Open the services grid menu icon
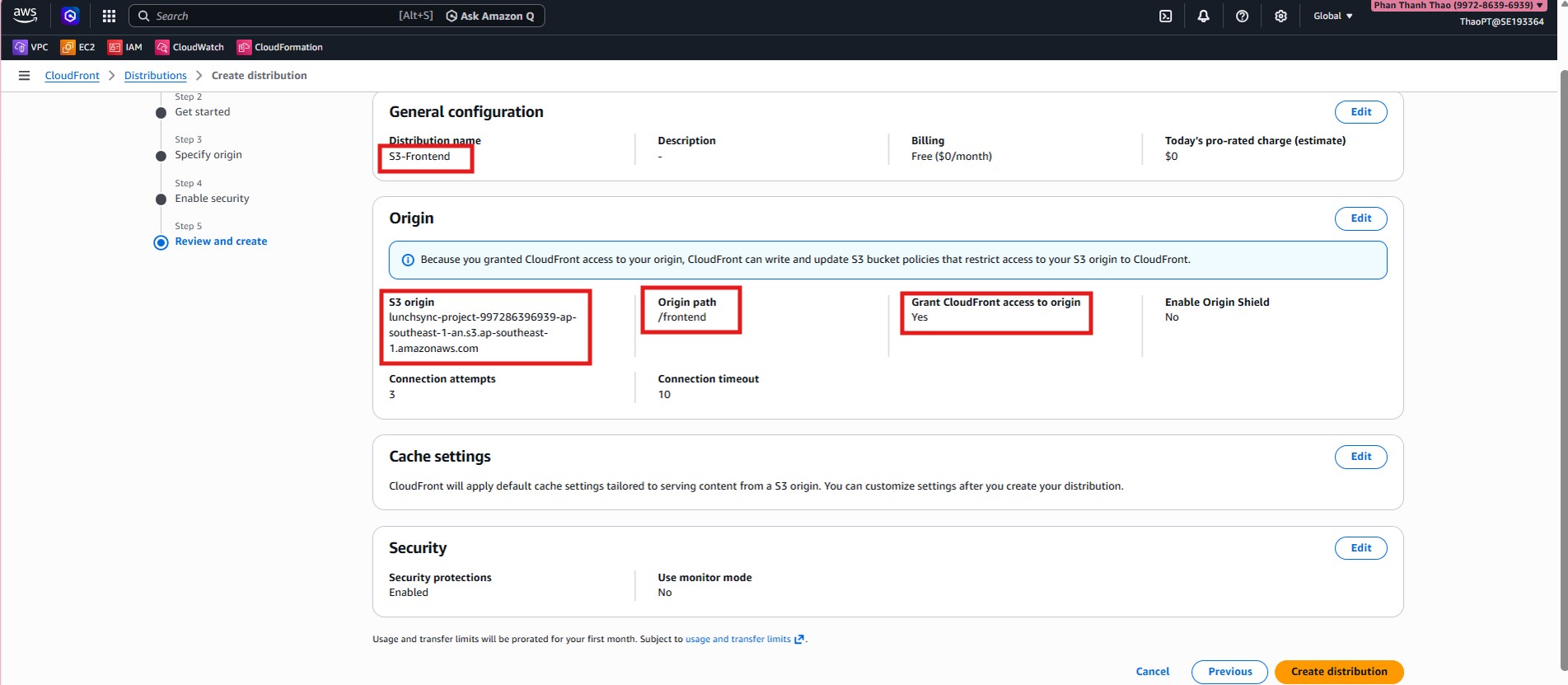 coord(109,16)
